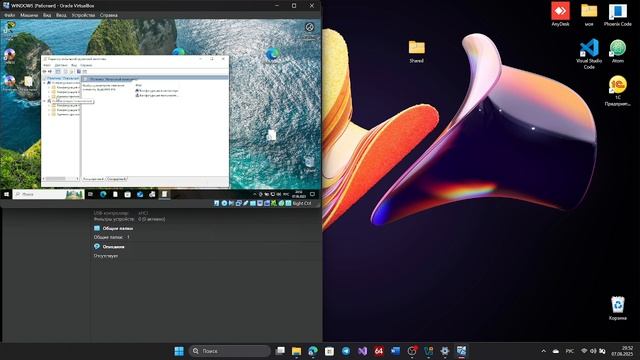This screenshot has width=640, height=360.
Task: Open OneDrive cloud tray icon
Action: 556,351
